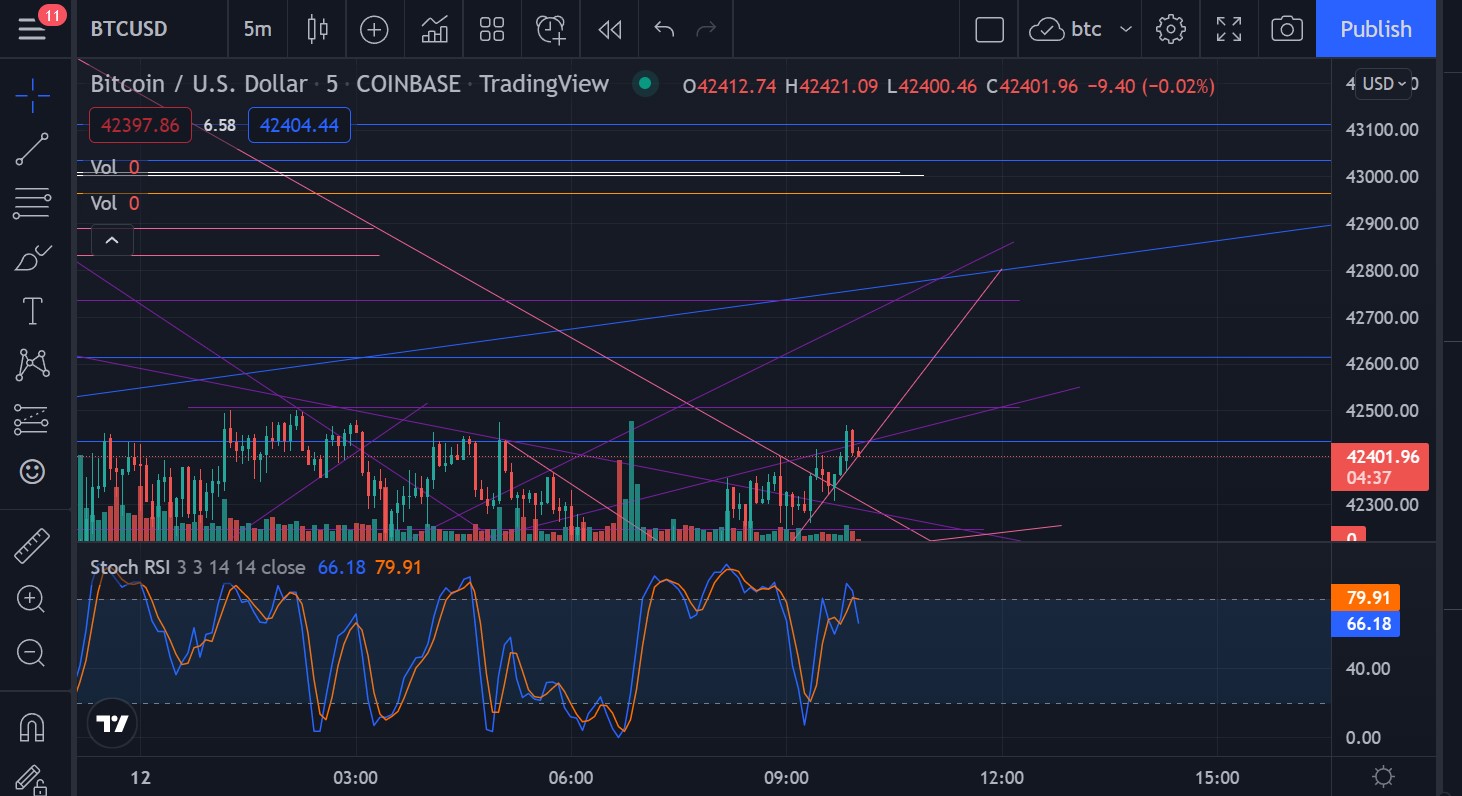This screenshot has height=796, width=1462.
Task: Select the trend line drawing tool
Action: [x=32, y=149]
